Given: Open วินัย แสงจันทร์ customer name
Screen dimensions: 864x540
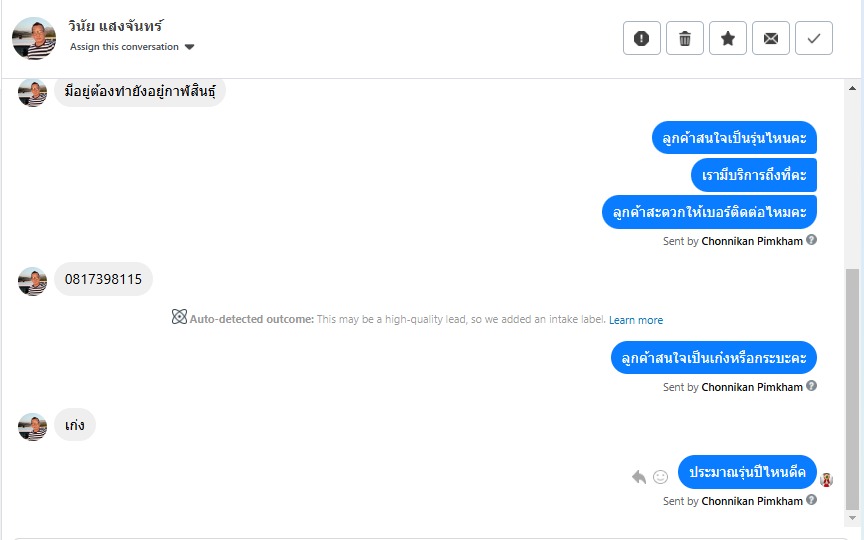Looking at the screenshot, I should [x=116, y=25].
